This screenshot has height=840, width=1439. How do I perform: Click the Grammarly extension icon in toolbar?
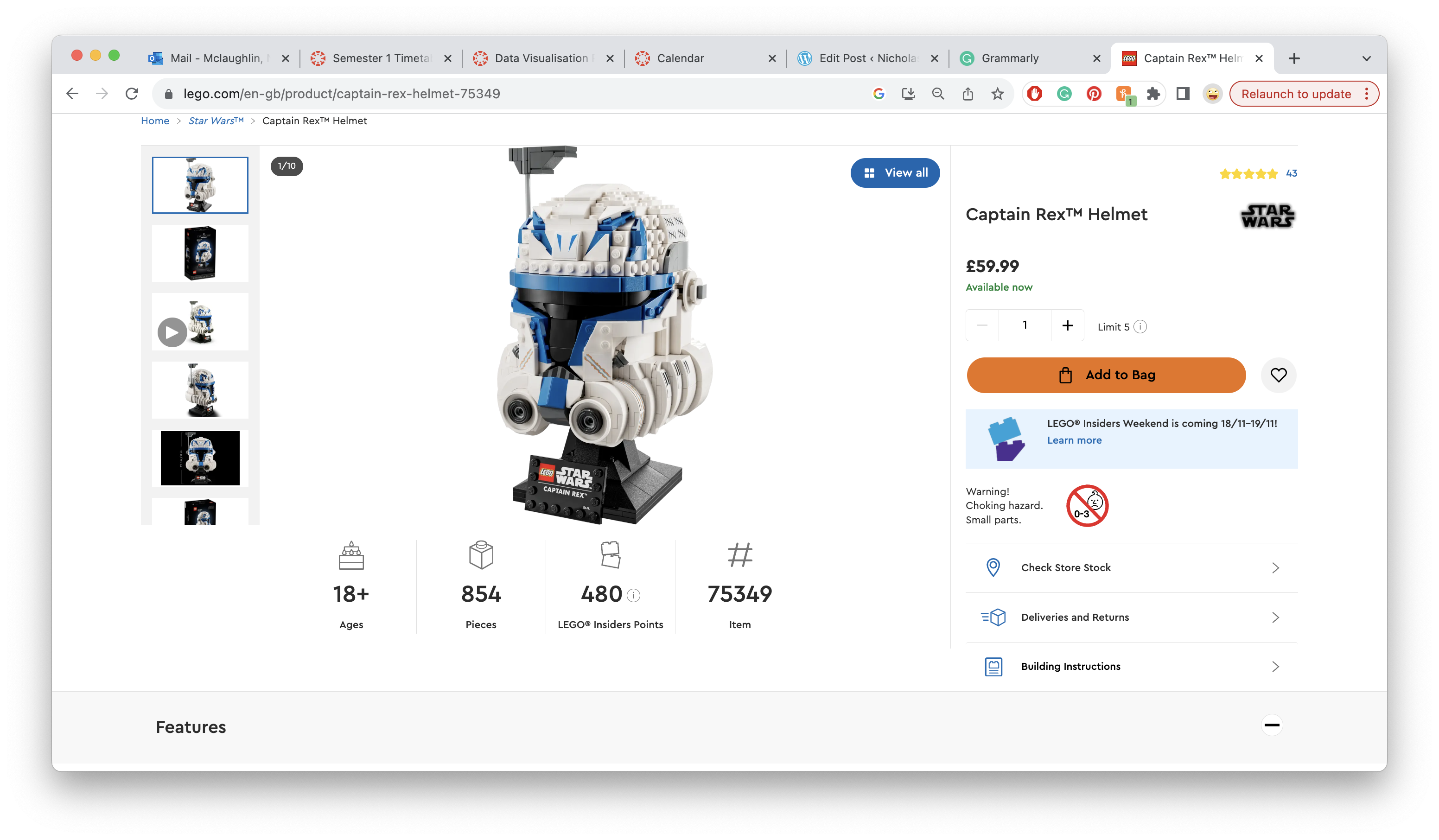pyautogui.click(x=1064, y=94)
